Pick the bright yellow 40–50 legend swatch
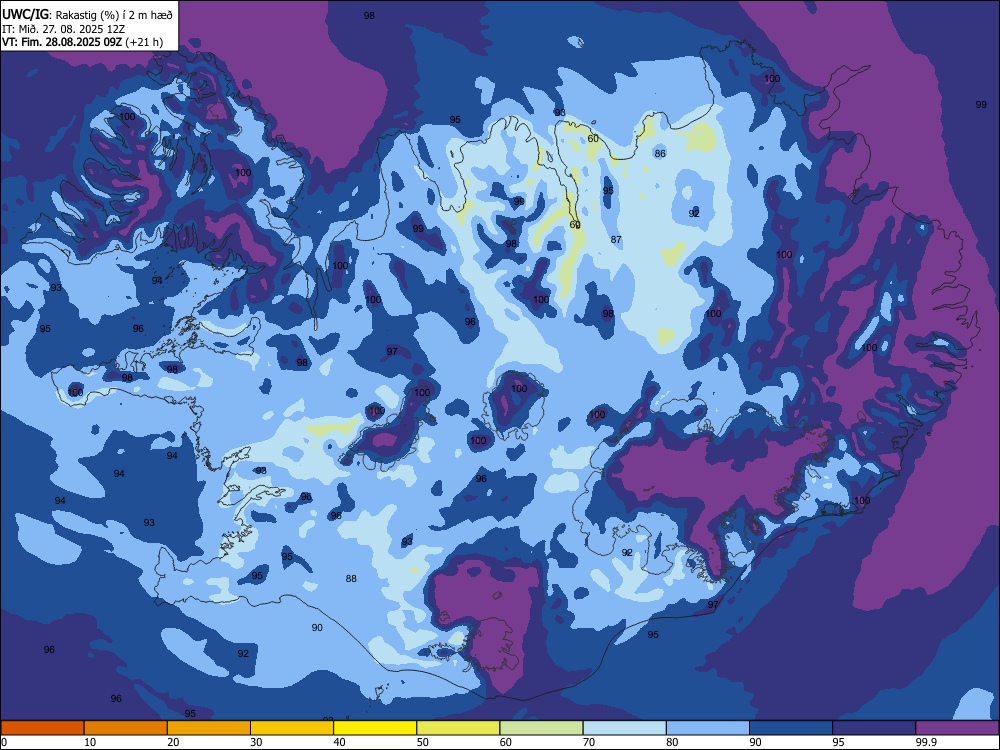This screenshot has width=1000, height=750. click(x=375, y=728)
